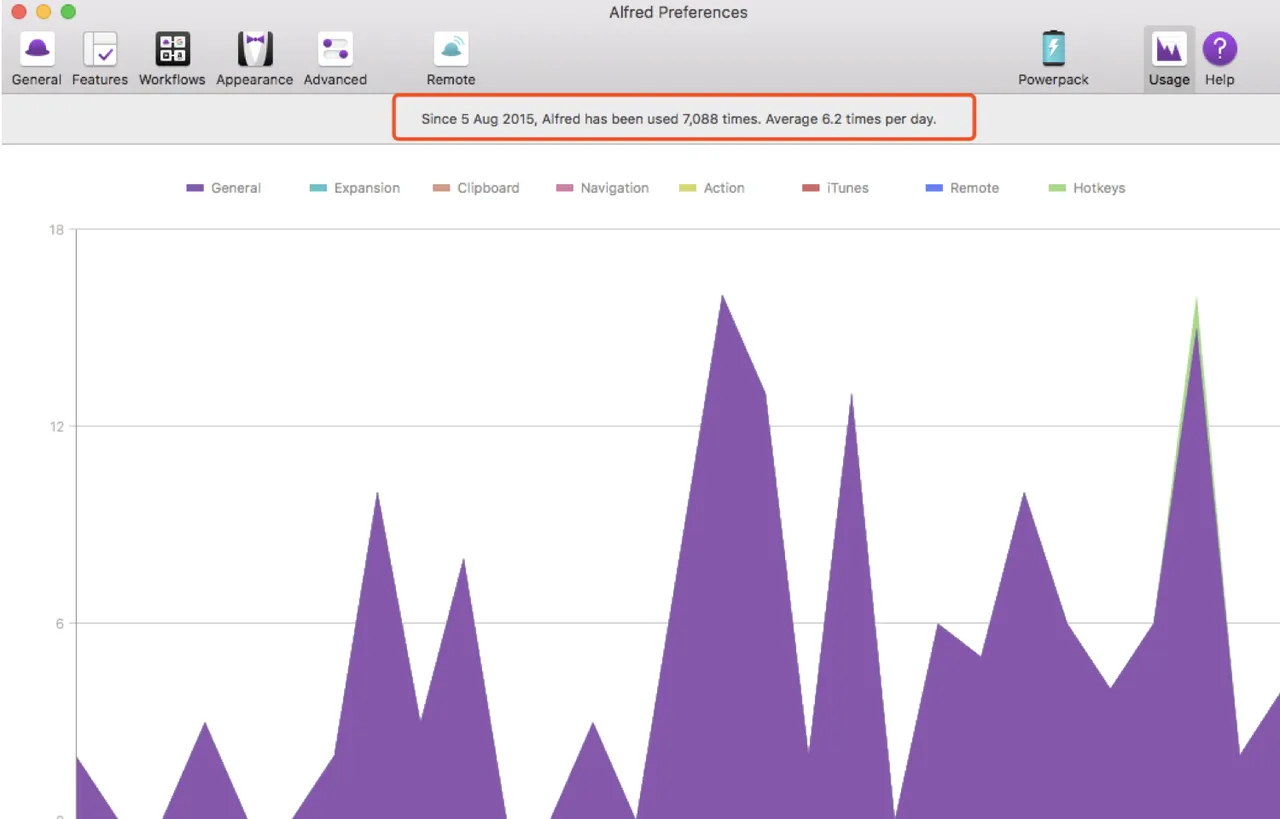Click the Alfred Preferences window title
This screenshot has height=819, width=1280.
(x=678, y=13)
